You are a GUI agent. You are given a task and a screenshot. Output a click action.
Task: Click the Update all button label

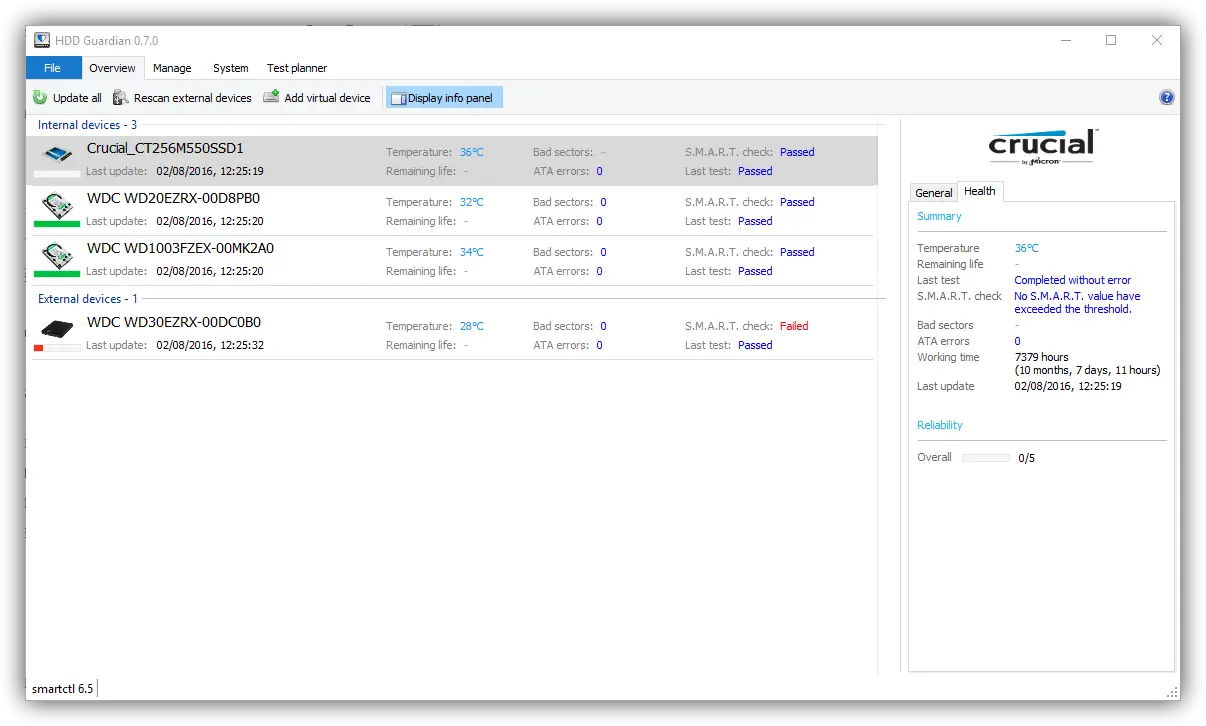tap(77, 98)
